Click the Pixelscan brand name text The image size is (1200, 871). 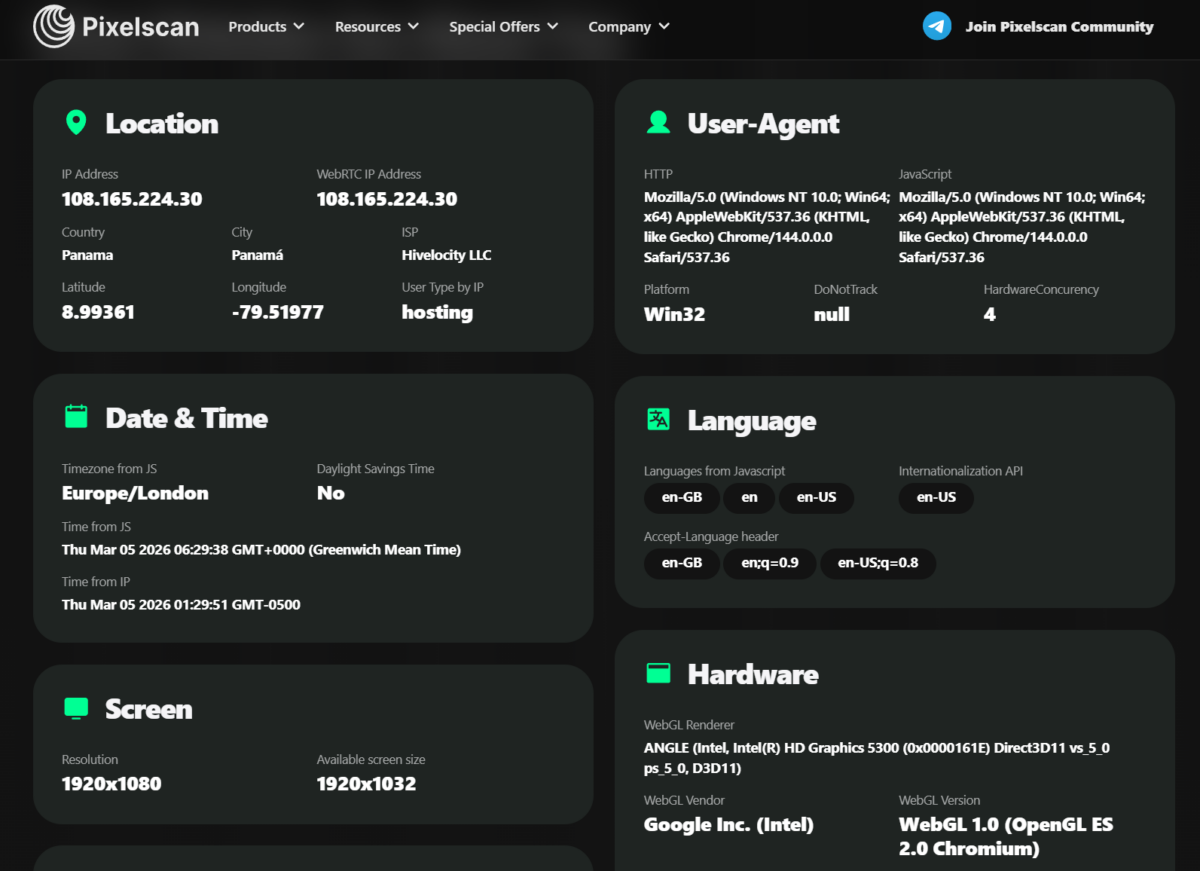(141, 27)
